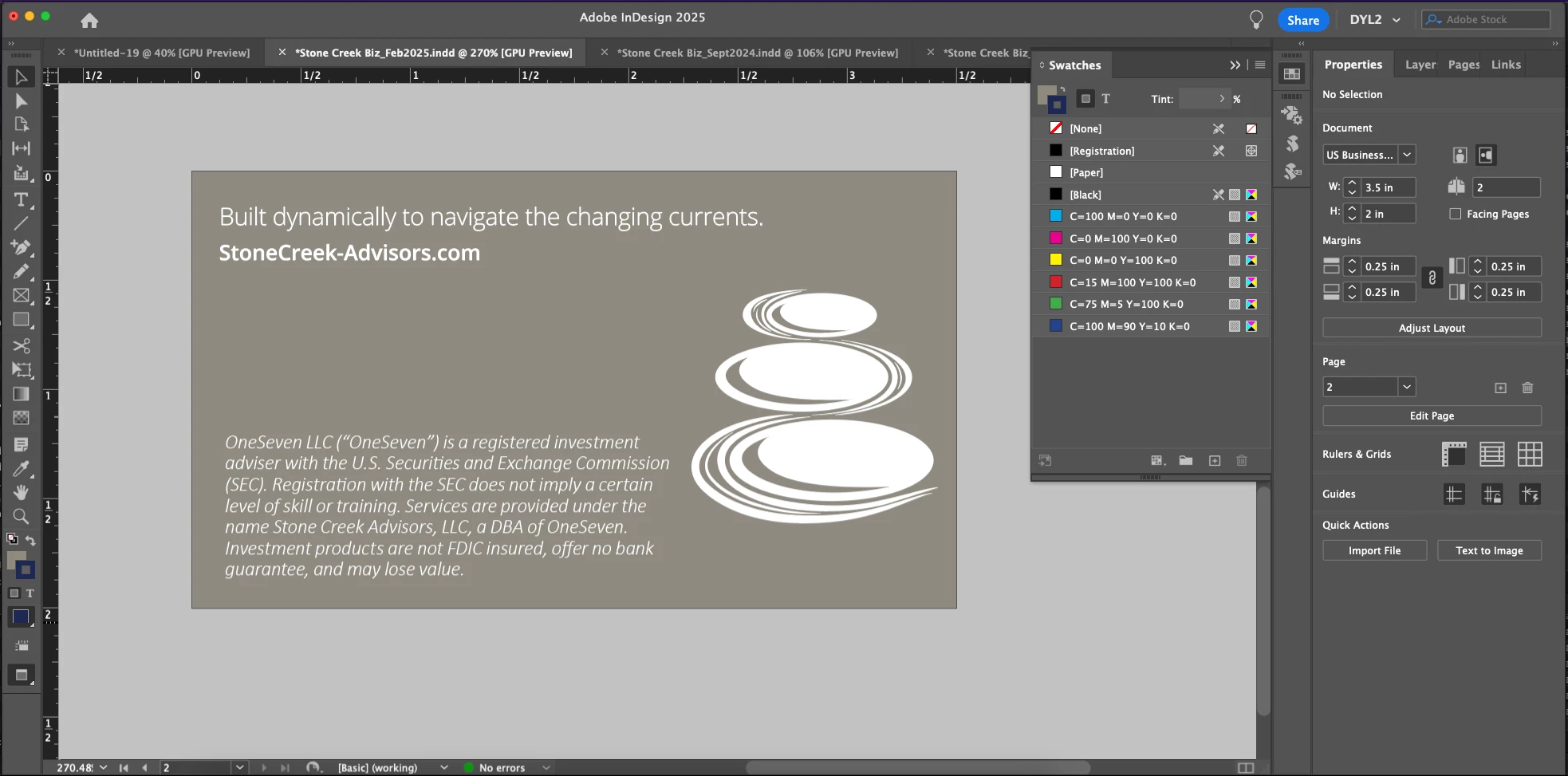The image size is (1568, 776).
Task: Open the Pages panel tab
Action: pos(1464,65)
